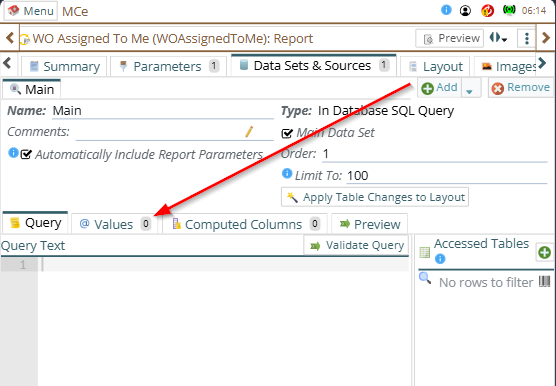
Task: Click the Type value In Database SQL Query
Action: pos(386,111)
